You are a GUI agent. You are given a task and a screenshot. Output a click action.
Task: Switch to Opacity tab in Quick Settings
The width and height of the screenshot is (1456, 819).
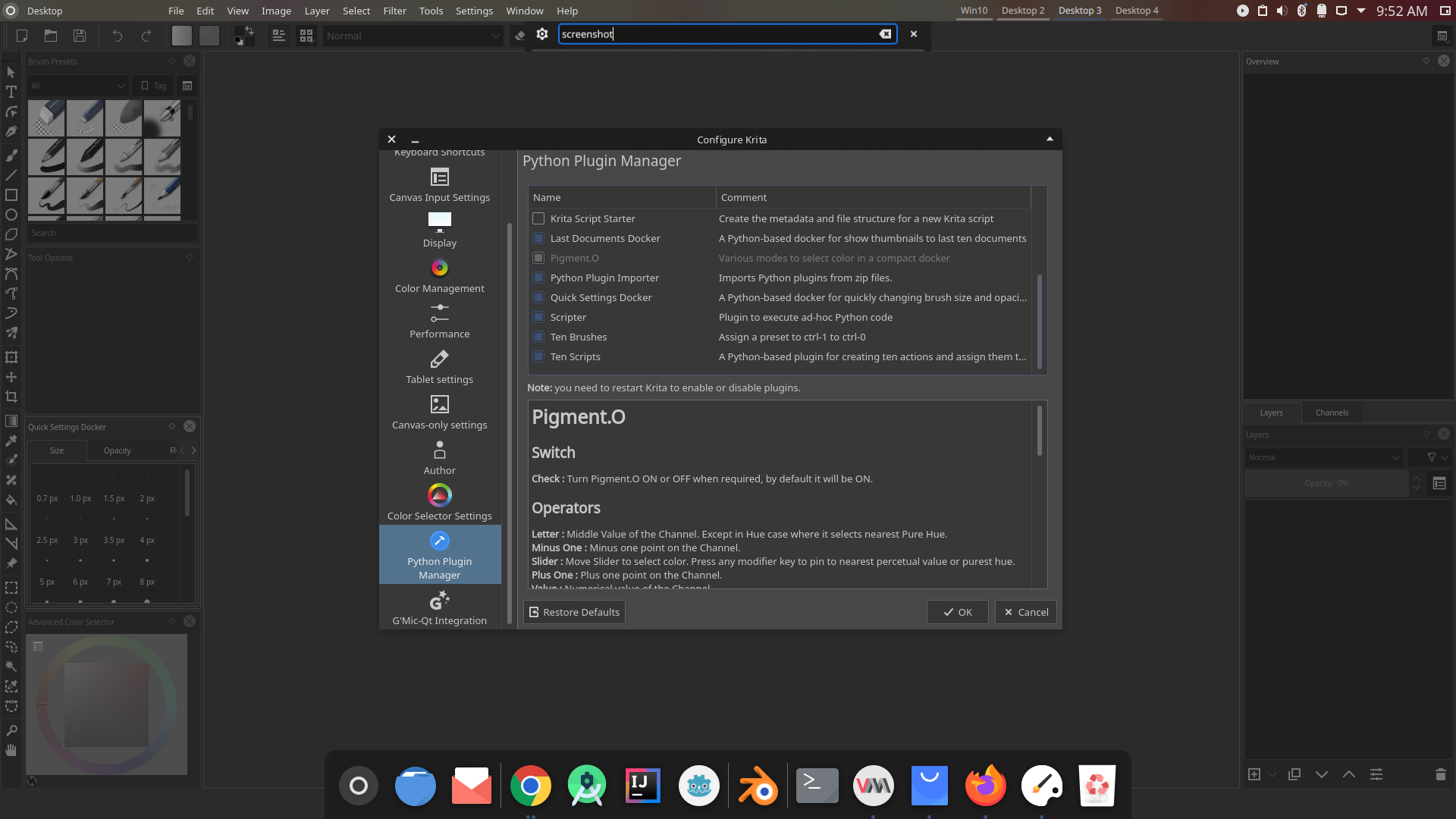(118, 450)
